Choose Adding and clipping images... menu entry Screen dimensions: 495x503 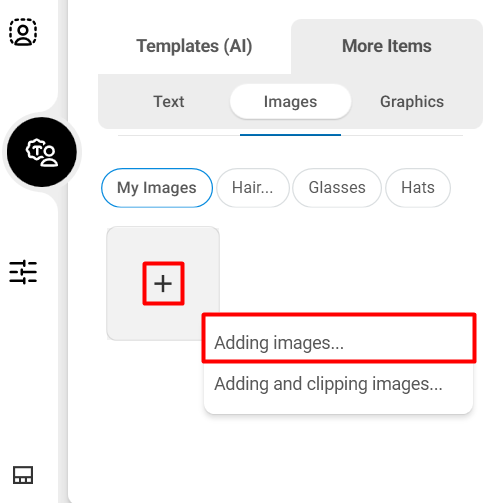339,384
